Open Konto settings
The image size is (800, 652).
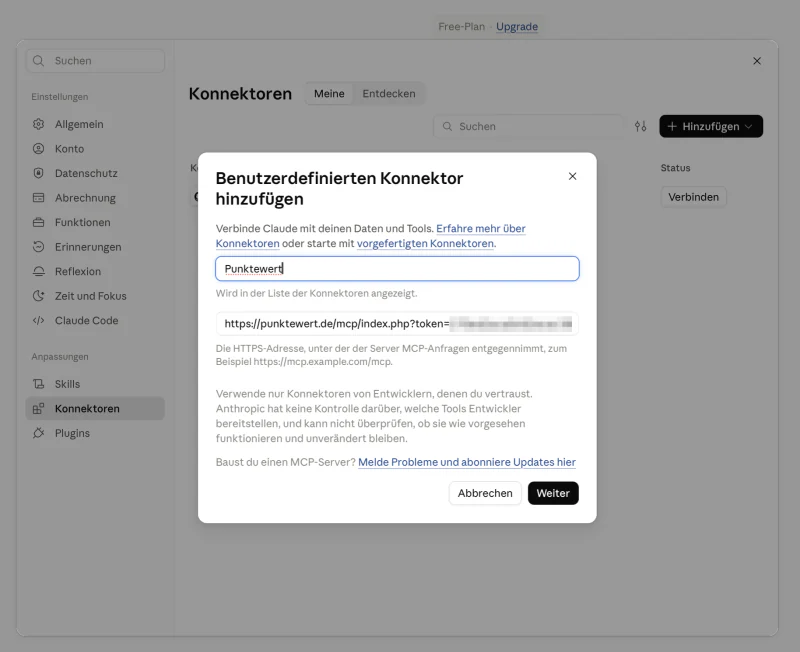click(95, 148)
